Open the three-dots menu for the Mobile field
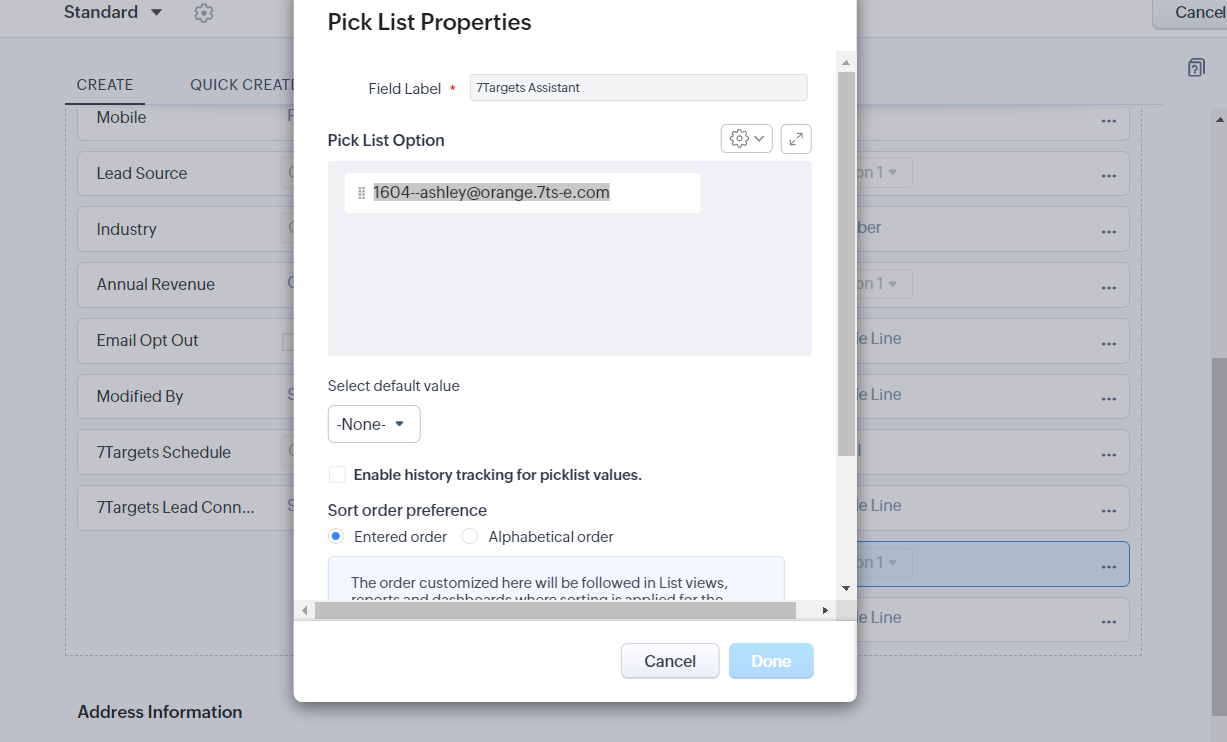 coord(1108,120)
